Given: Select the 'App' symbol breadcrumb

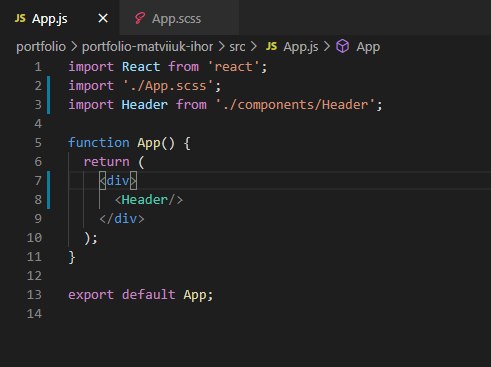Looking at the screenshot, I should point(368,47).
